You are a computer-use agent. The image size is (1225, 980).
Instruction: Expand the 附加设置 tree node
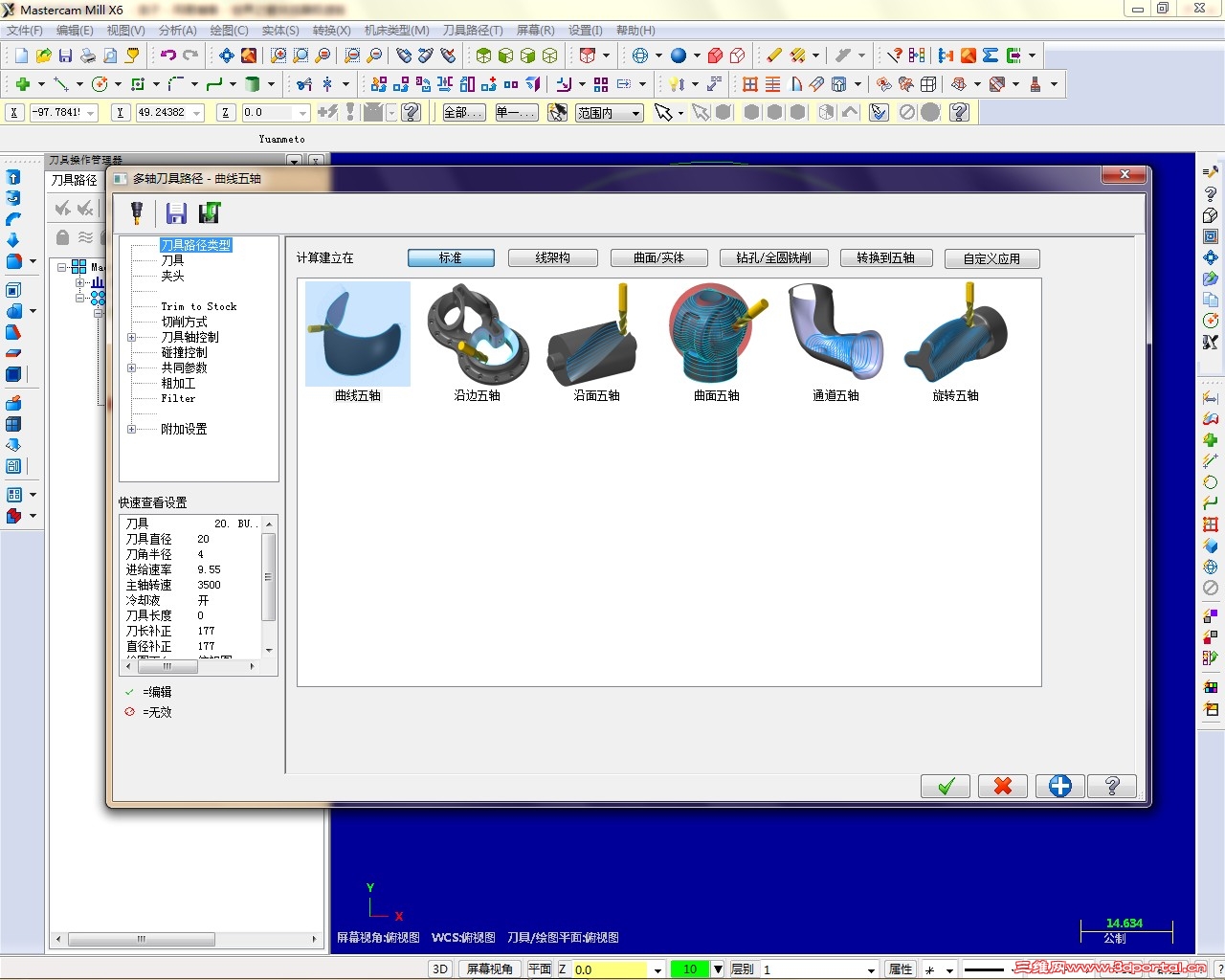click(132, 429)
